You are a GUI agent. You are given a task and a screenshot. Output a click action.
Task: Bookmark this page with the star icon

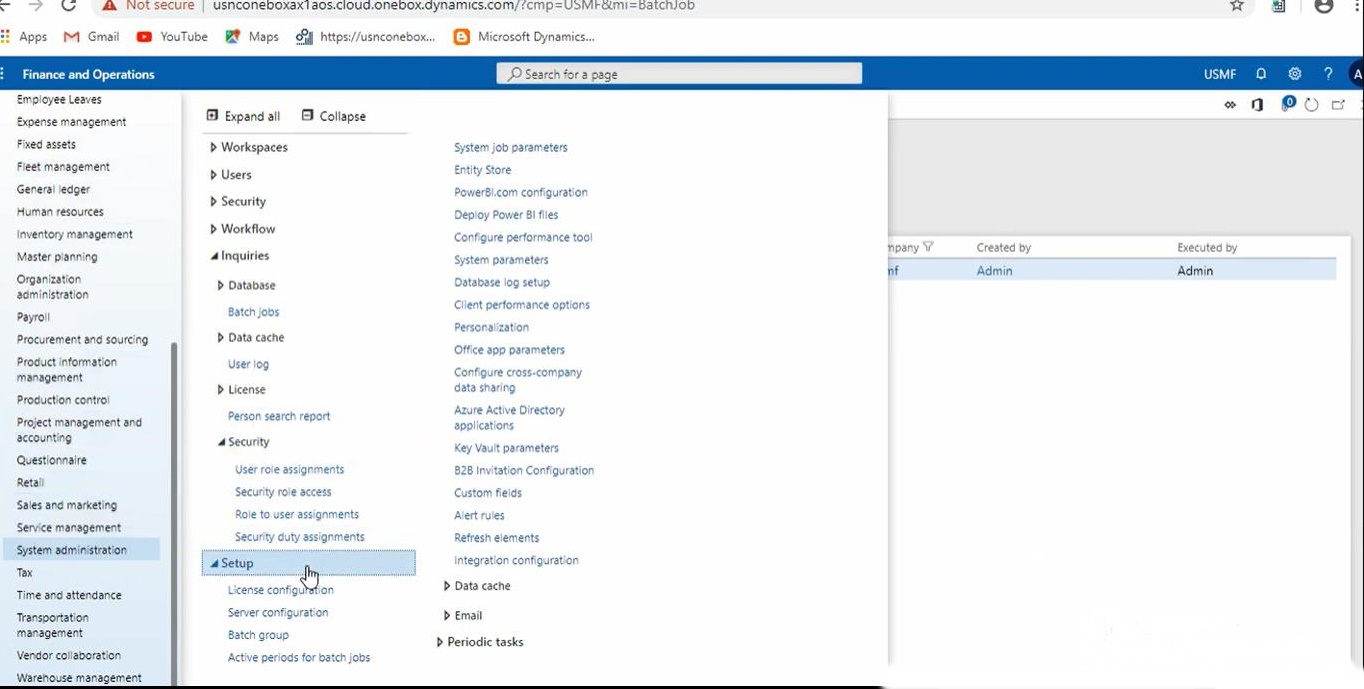click(x=1237, y=6)
